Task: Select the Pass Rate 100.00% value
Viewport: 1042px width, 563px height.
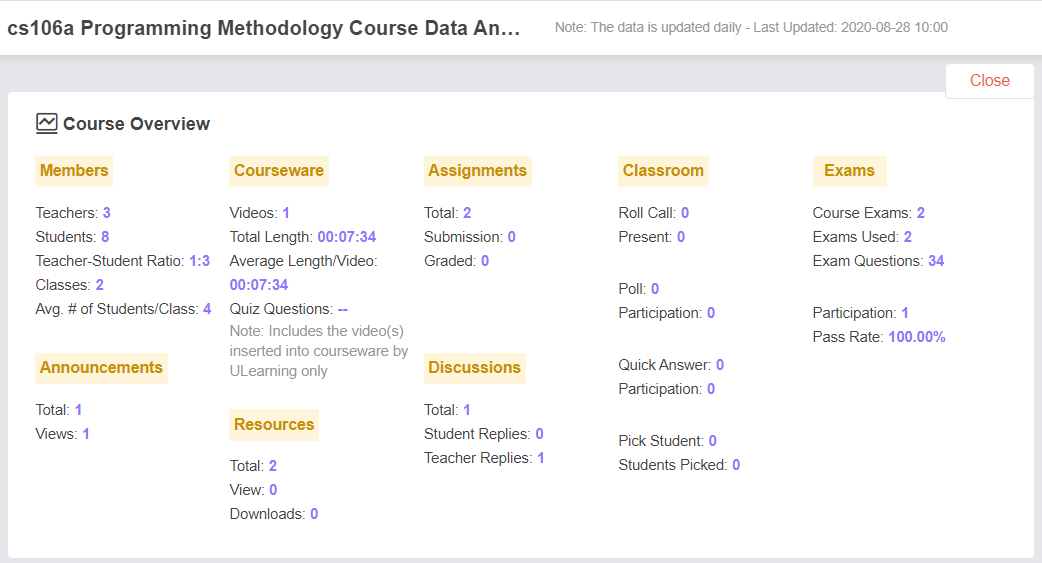Action: coord(916,337)
